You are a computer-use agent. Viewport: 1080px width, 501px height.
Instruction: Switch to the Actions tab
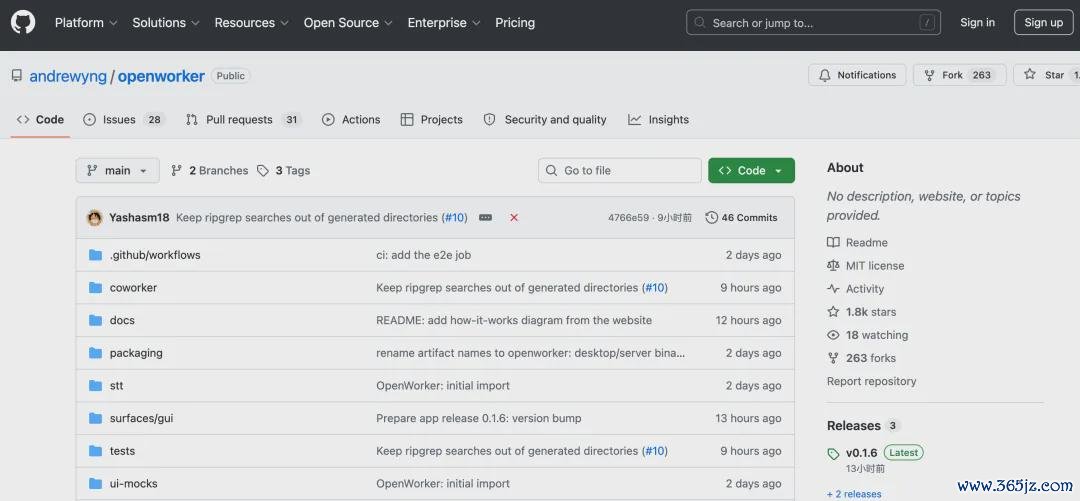[x=351, y=120]
